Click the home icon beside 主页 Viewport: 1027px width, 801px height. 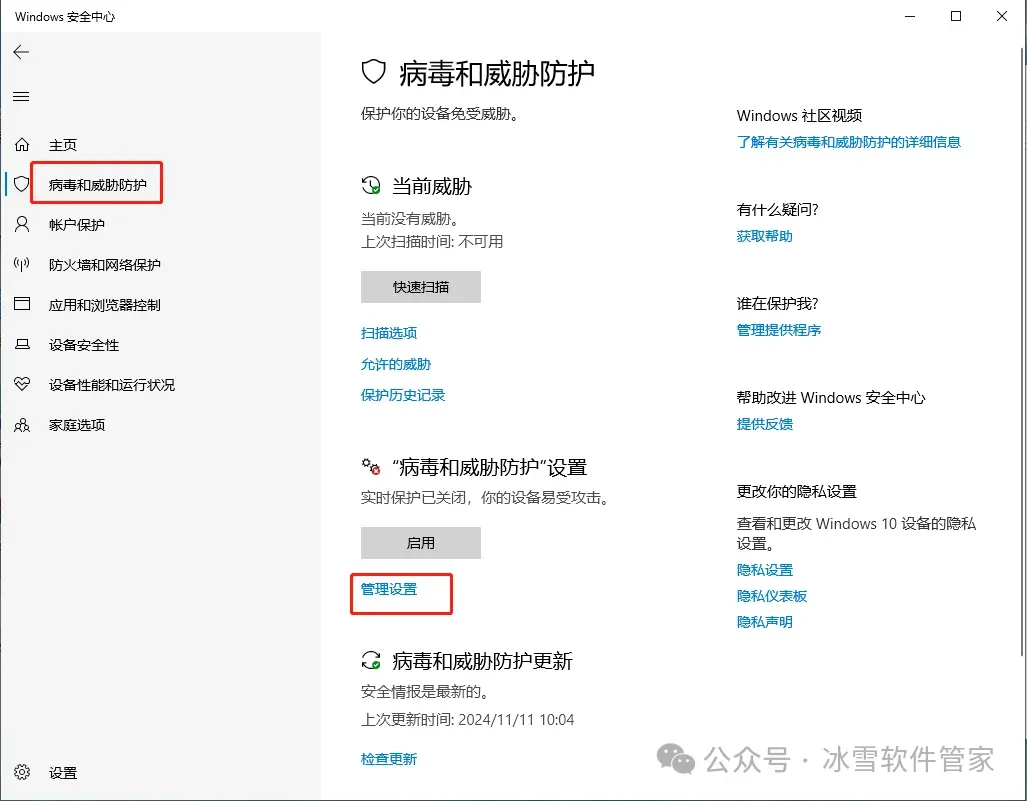point(22,144)
